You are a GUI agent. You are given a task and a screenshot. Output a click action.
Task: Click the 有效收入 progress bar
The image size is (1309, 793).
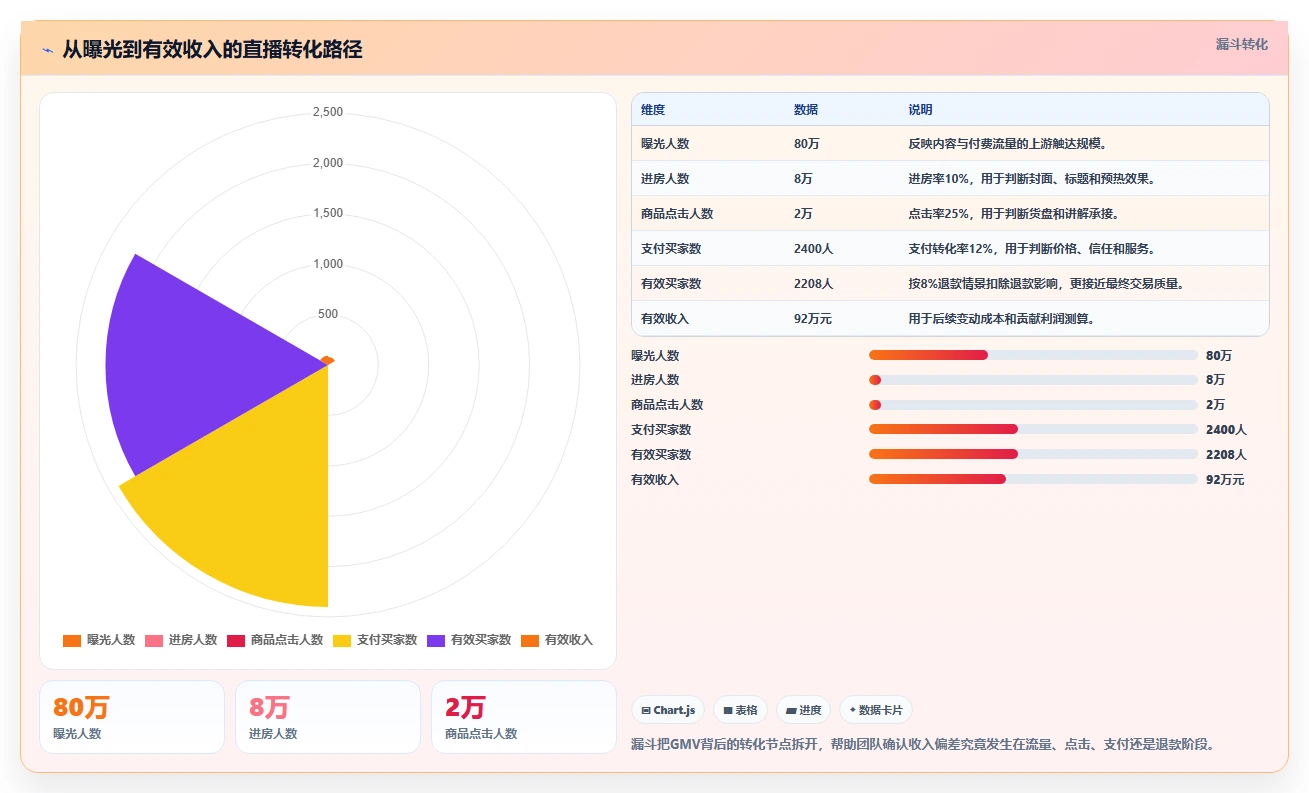coord(1033,479)
